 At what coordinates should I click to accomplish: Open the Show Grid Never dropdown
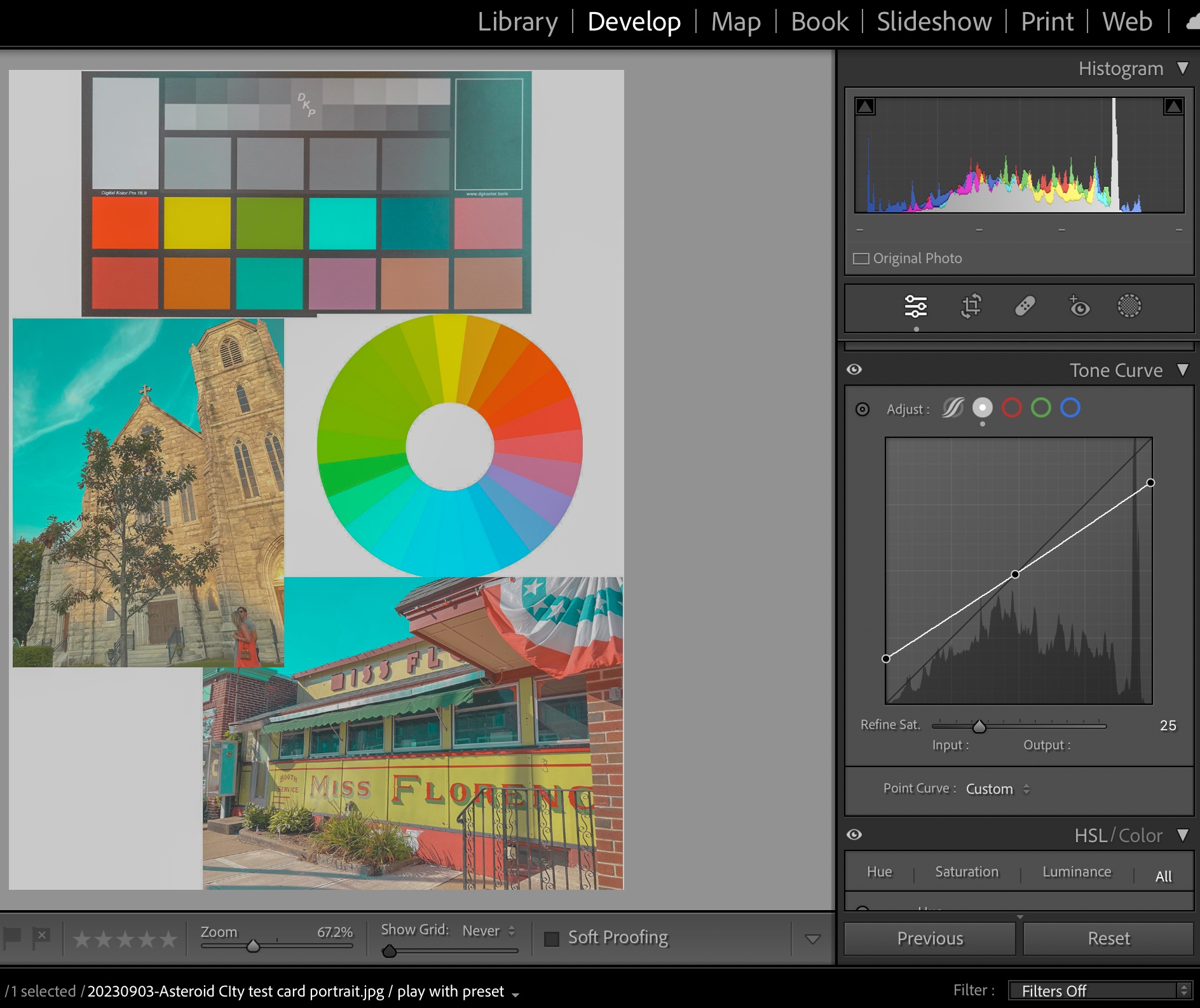pos(489,931)
